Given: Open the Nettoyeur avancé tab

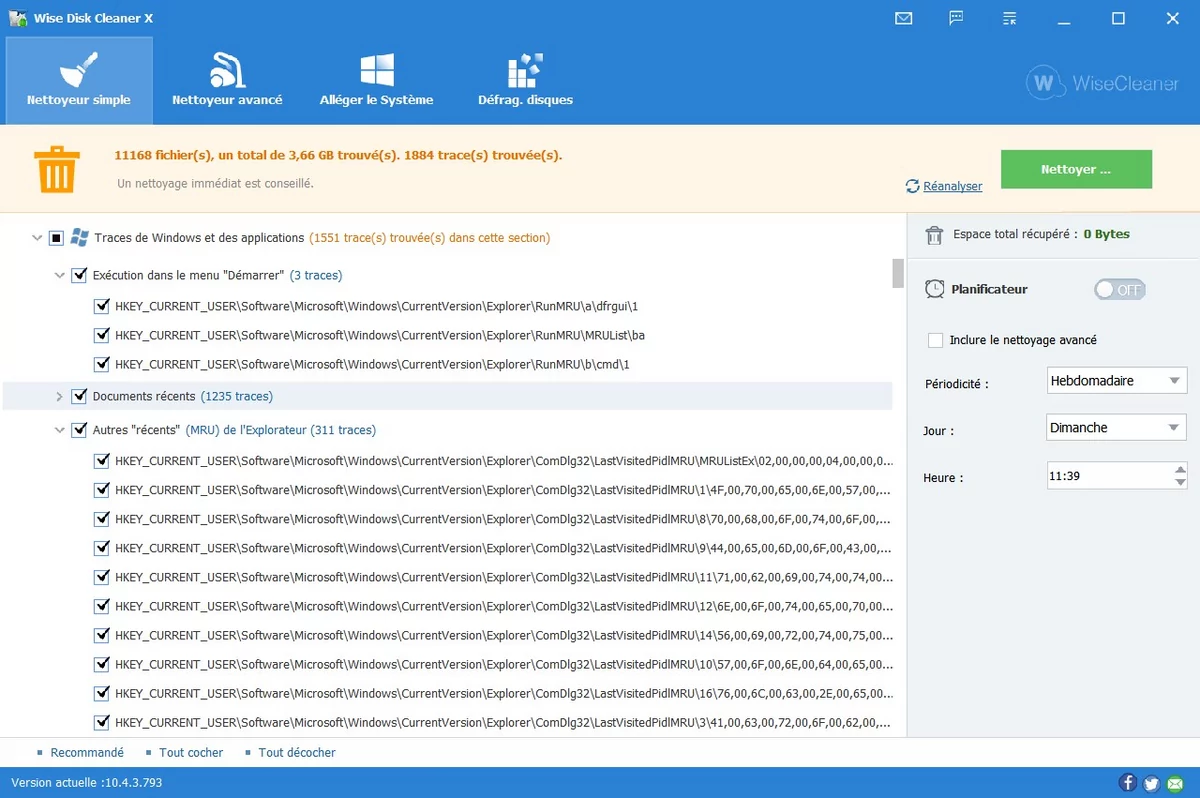Looking at the screenshot, I should (227, 80).
